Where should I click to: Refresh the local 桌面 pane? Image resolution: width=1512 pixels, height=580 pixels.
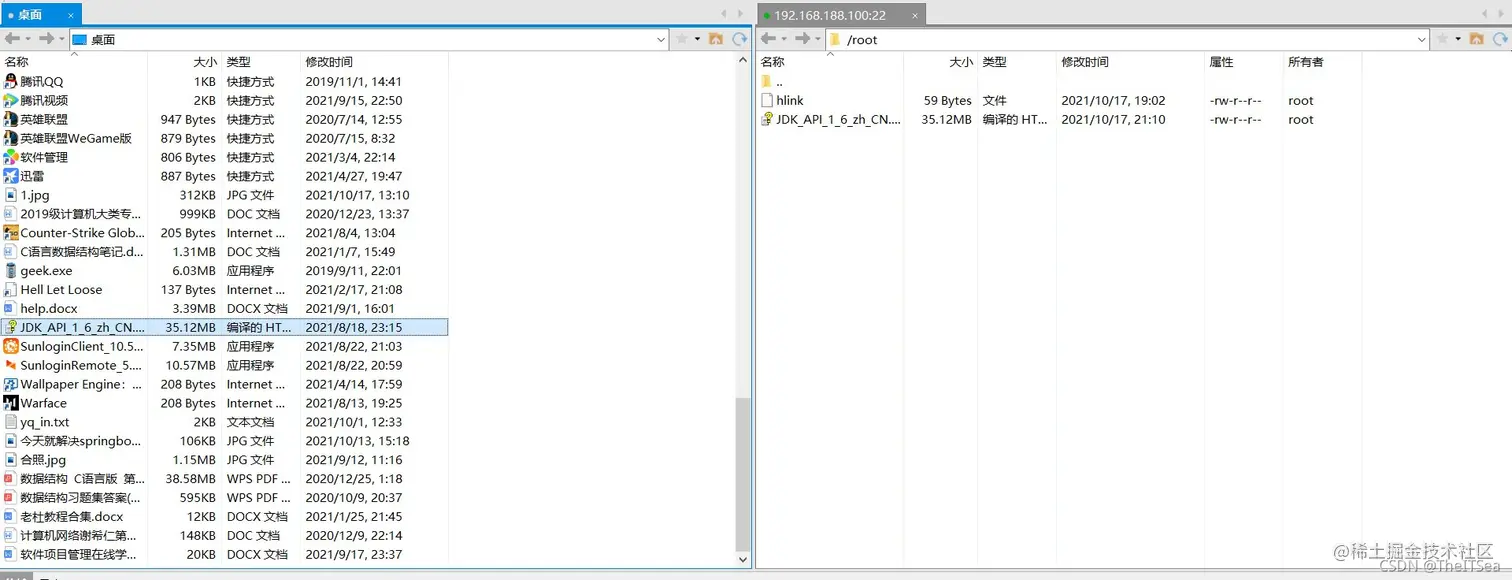pyautogui.click(x=740, y=39)
